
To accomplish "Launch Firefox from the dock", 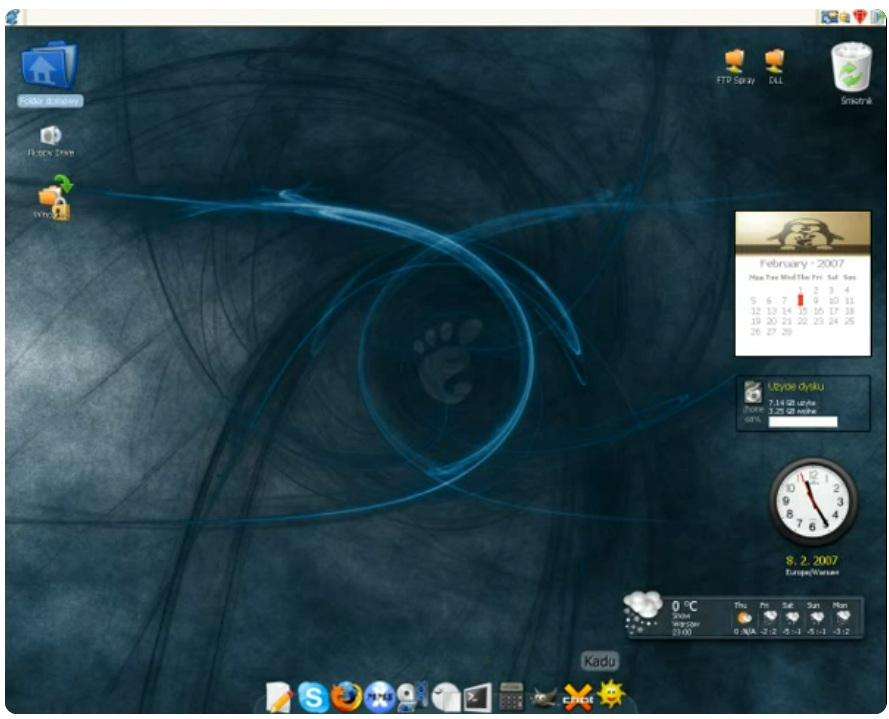I will (346, 696).
